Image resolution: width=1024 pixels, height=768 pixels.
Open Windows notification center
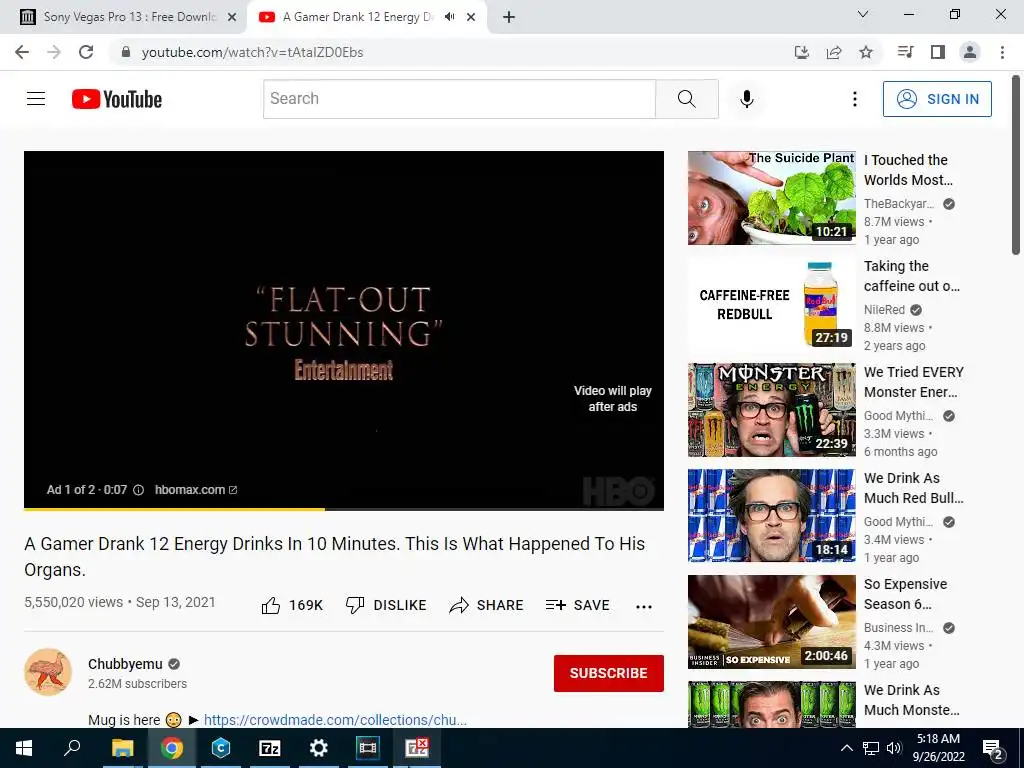(x=993, y=749)
